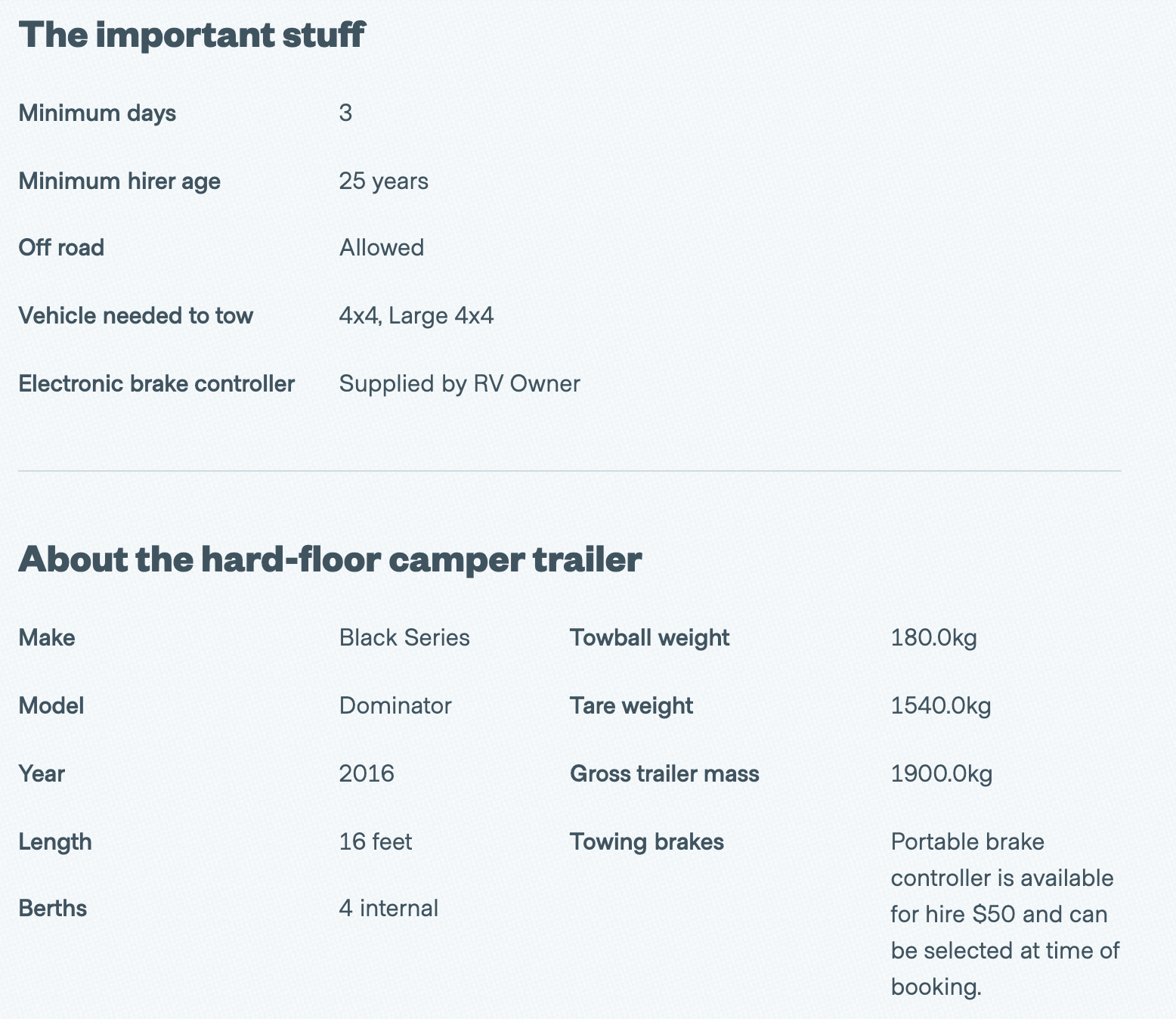Click the 'Black Series' make value
Screen dimensions: 1176x1019
pyautogui.click(x=404, y=638)
